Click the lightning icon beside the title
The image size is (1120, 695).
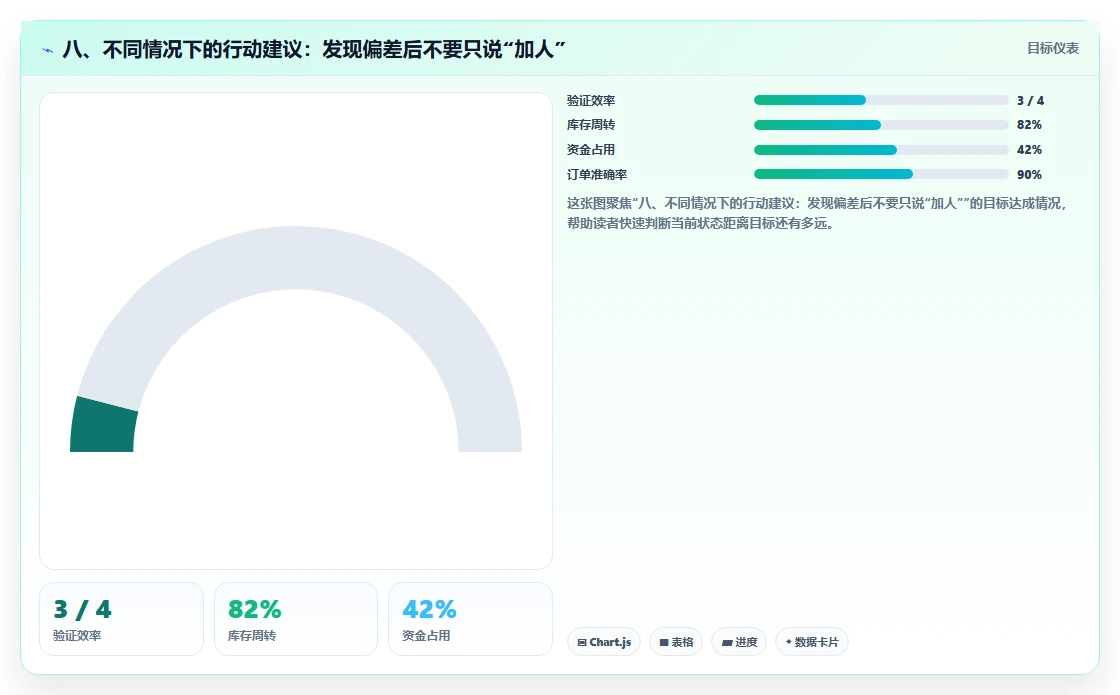click(x=48, y=50)
